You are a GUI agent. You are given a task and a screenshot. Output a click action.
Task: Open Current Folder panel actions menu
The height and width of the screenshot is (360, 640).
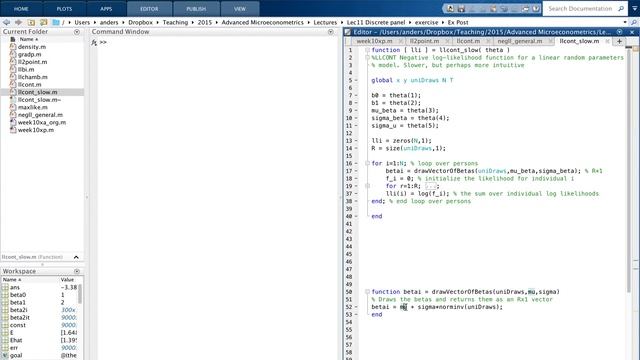(77, 32)
